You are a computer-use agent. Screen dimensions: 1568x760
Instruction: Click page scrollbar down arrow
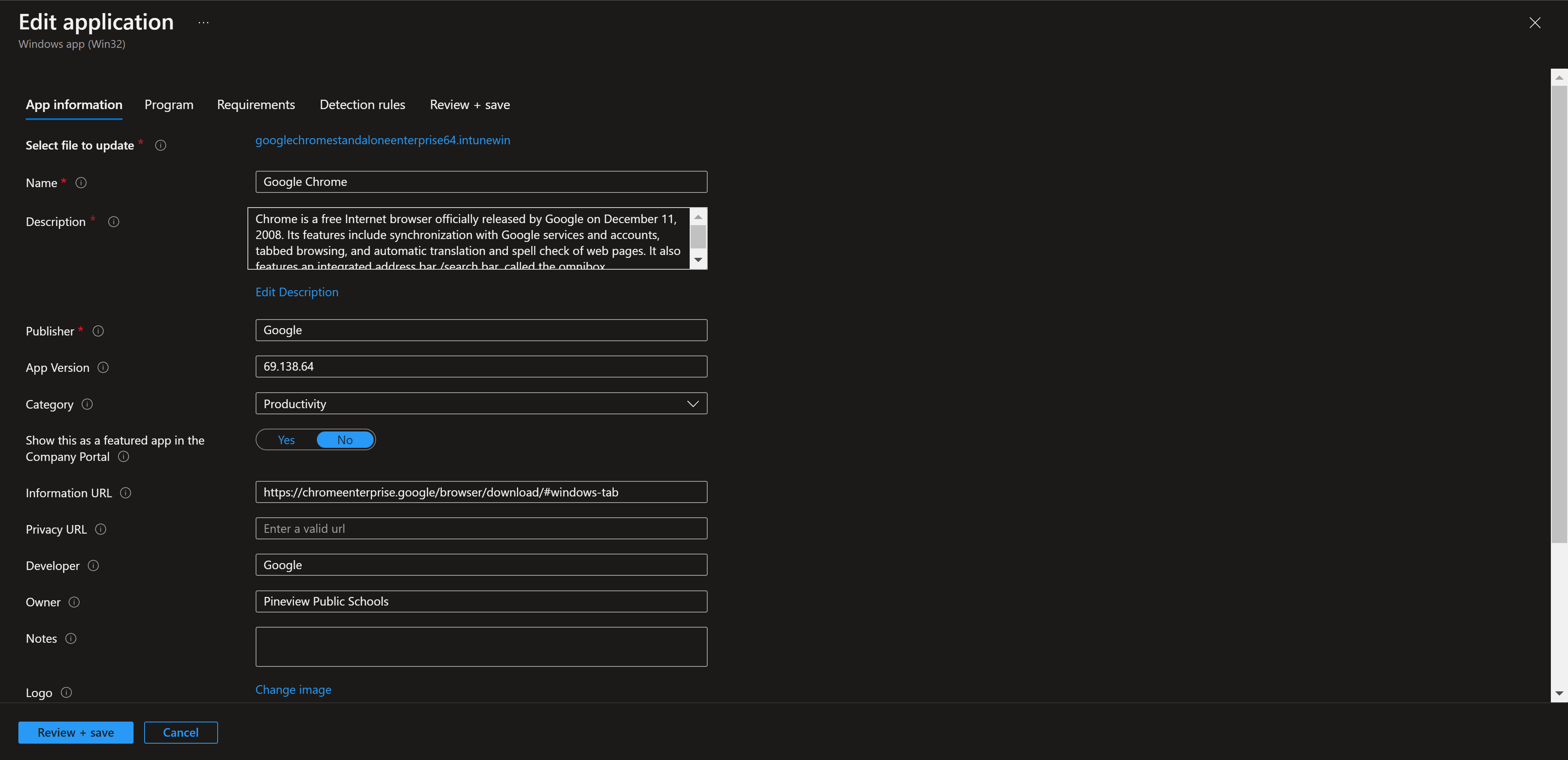point(1559,694)
